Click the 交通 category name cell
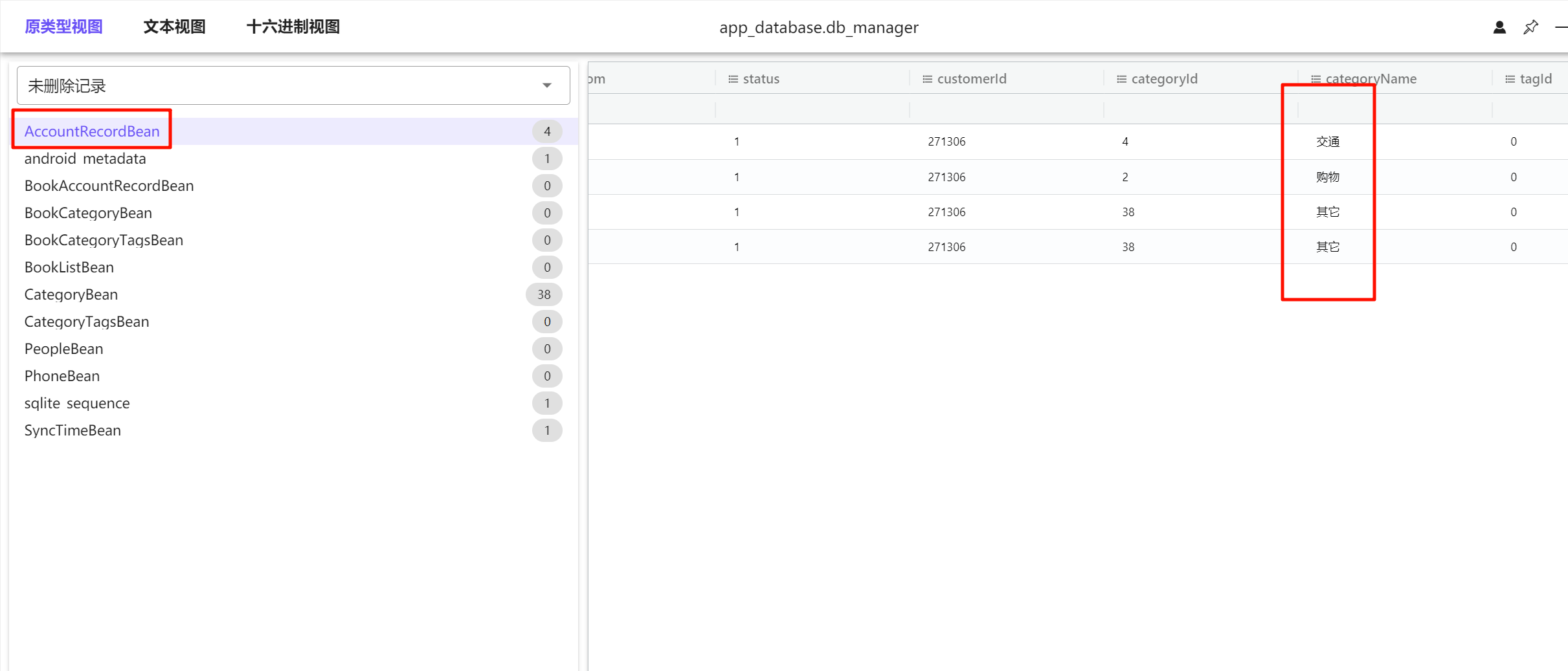The width and height of the screenshot is (1568, 671). tap(1327, 142)
